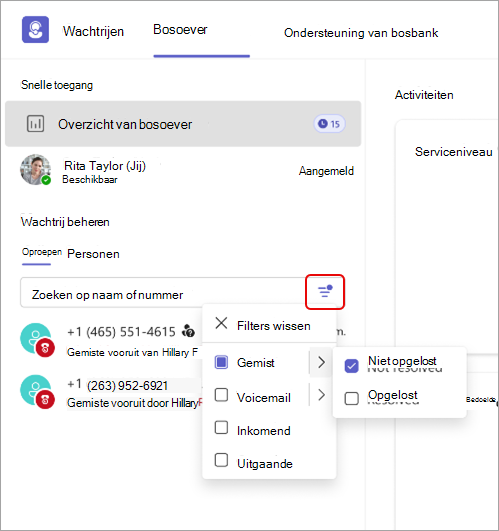Click the unknown caller icon next to 551-4615
Viewport: 499px width, 531px height.
(189, 331)
